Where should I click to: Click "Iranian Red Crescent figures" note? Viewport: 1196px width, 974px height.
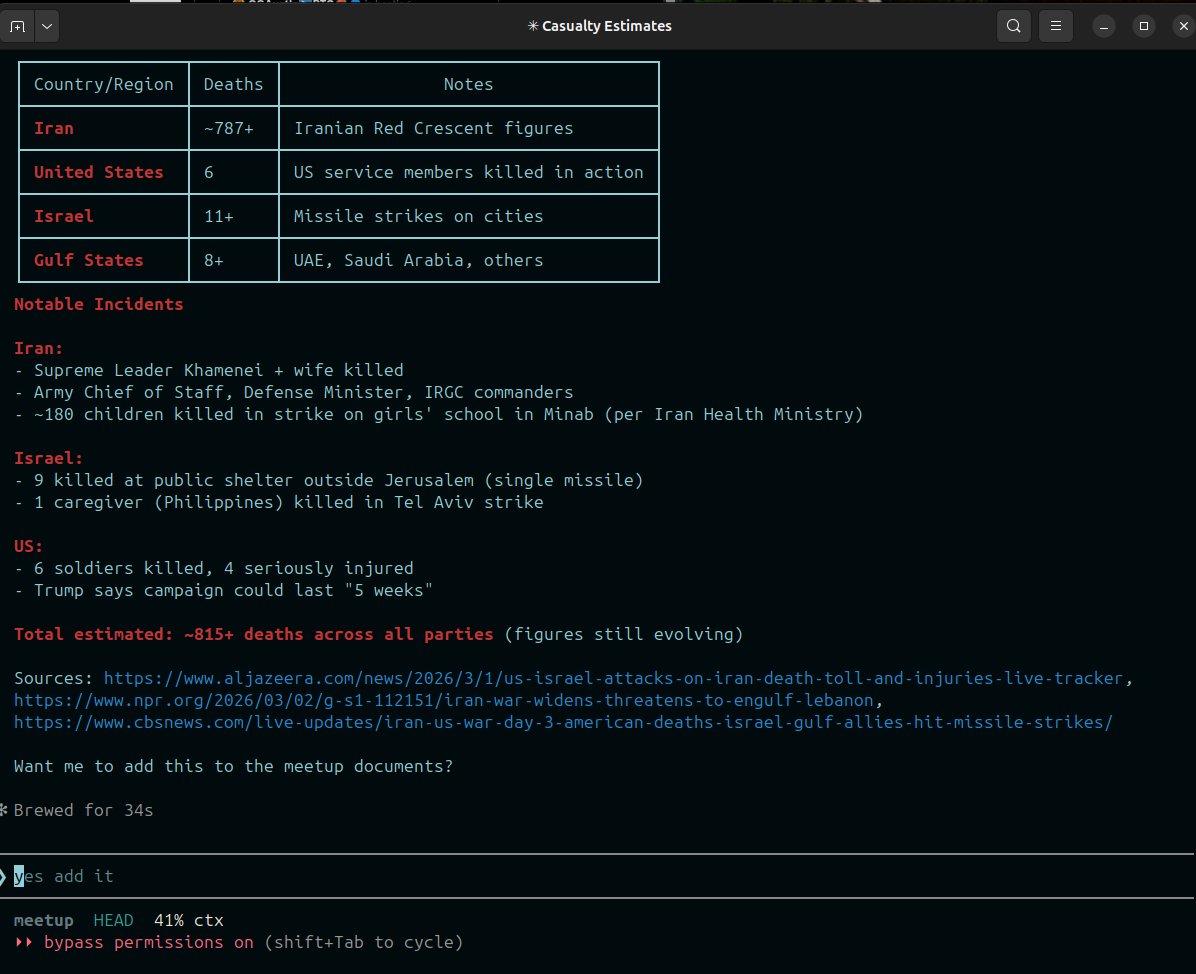(433, 128)
